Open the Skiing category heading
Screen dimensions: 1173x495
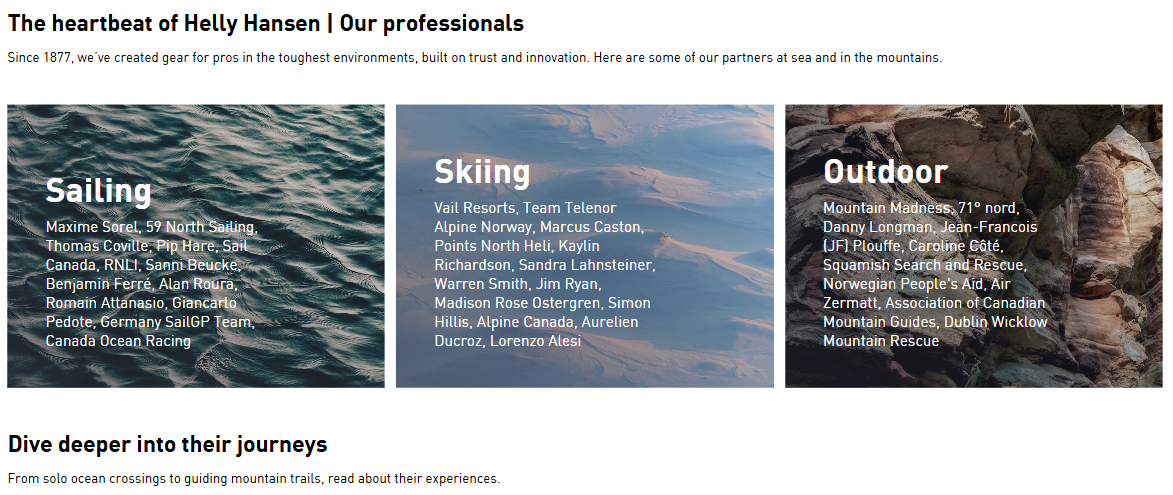[482, 172]
